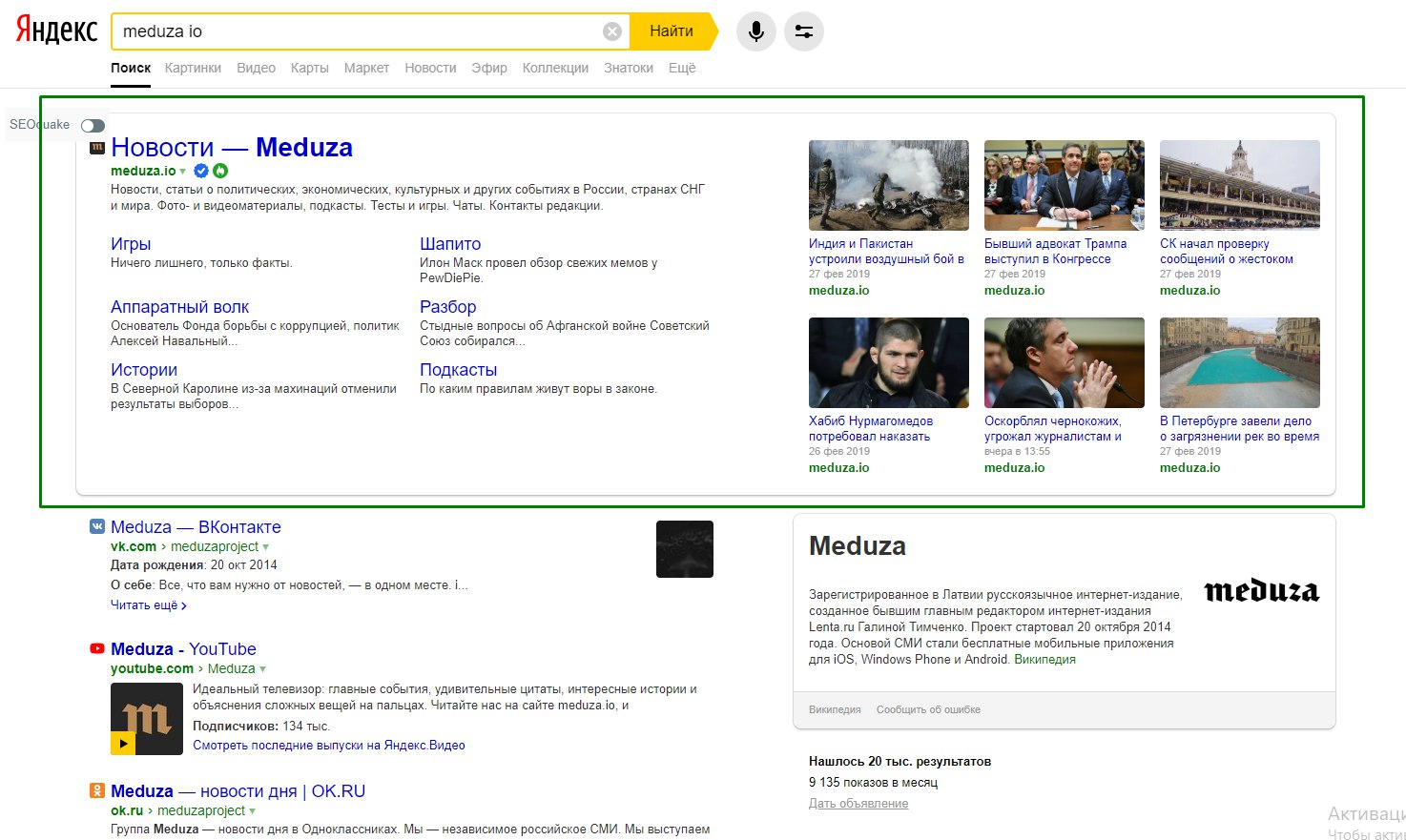Open the Petersburg river pollution thumbnail

point(1240,362)
